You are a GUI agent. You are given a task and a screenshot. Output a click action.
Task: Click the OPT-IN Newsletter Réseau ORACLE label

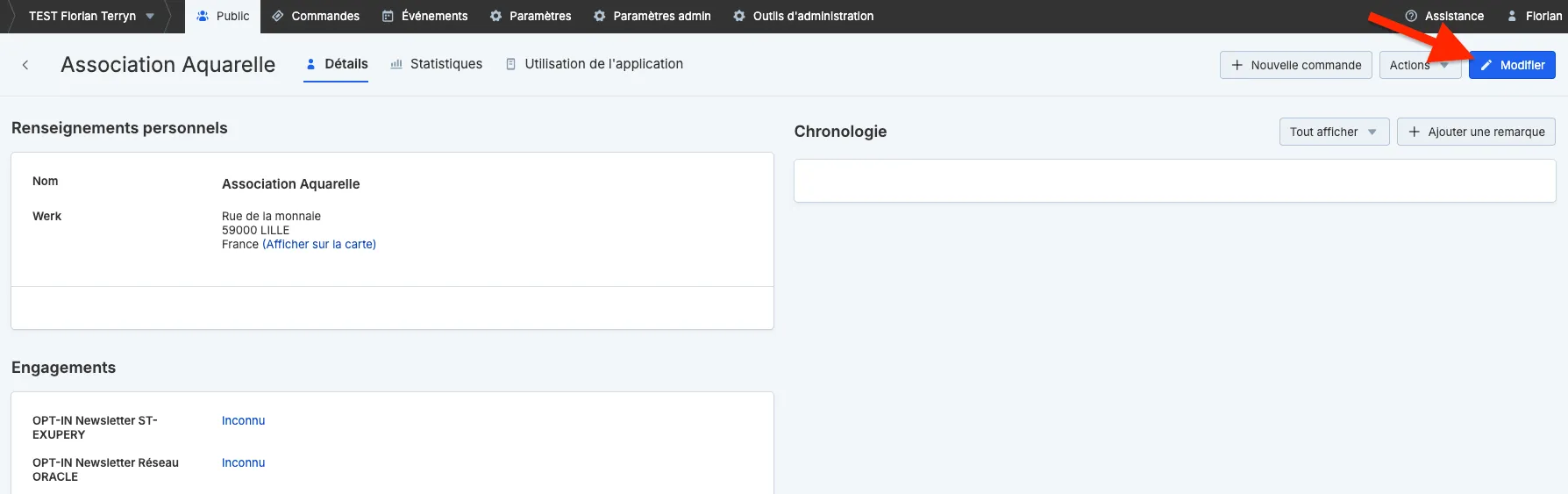(105, 469)
